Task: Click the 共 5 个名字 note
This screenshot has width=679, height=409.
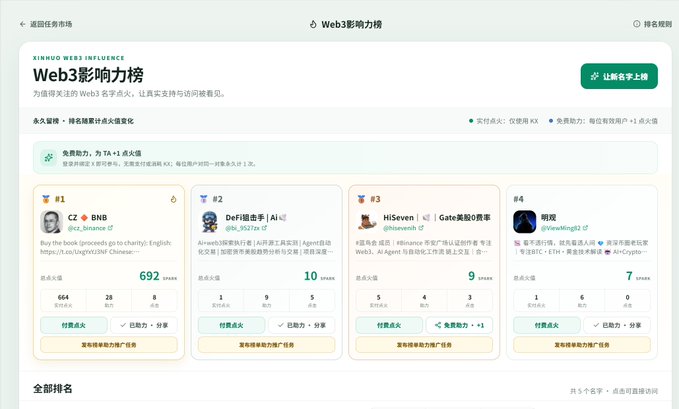Action: [586, 391]
